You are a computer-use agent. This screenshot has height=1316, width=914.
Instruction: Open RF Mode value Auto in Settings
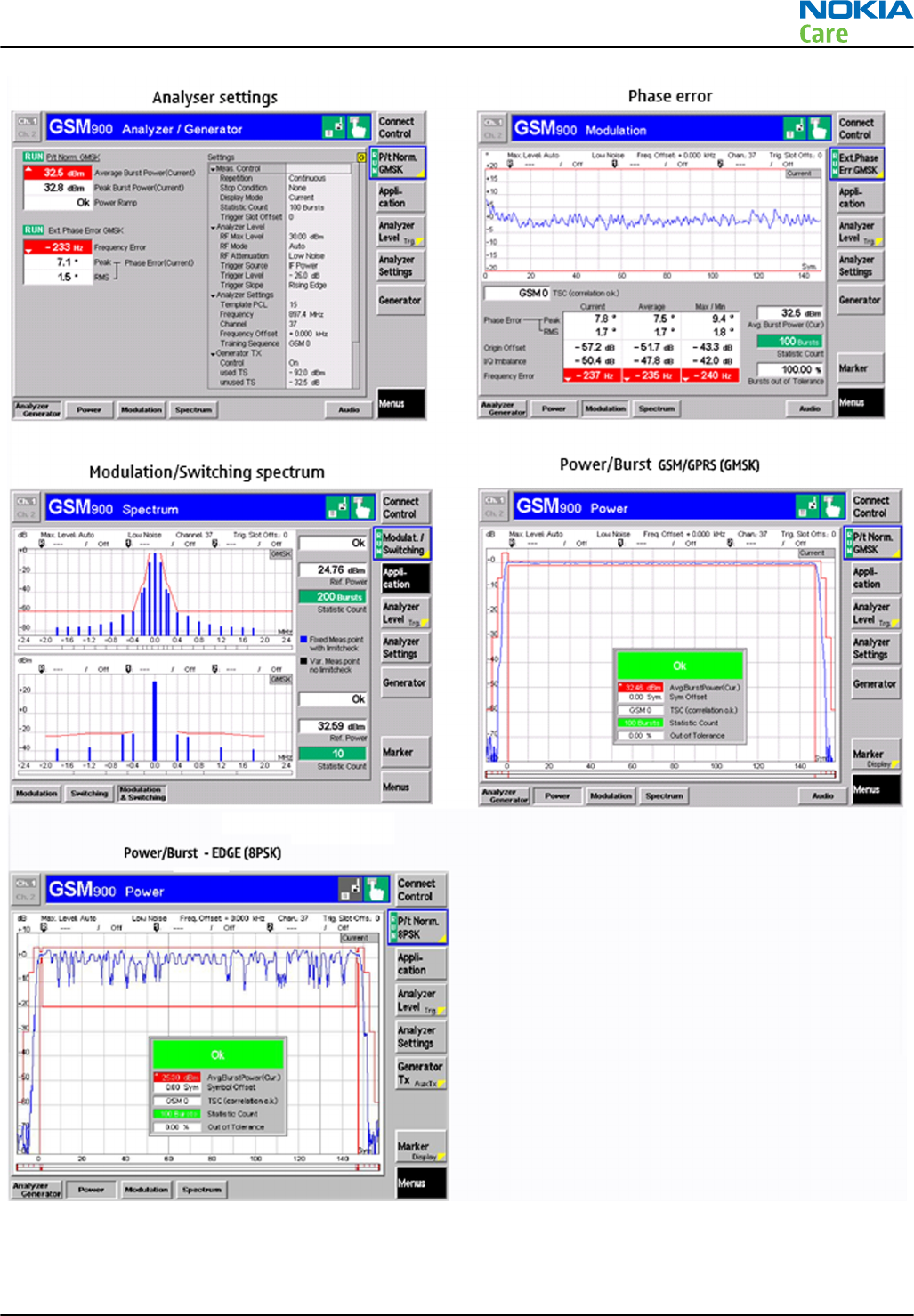click(x=297, y=246)
